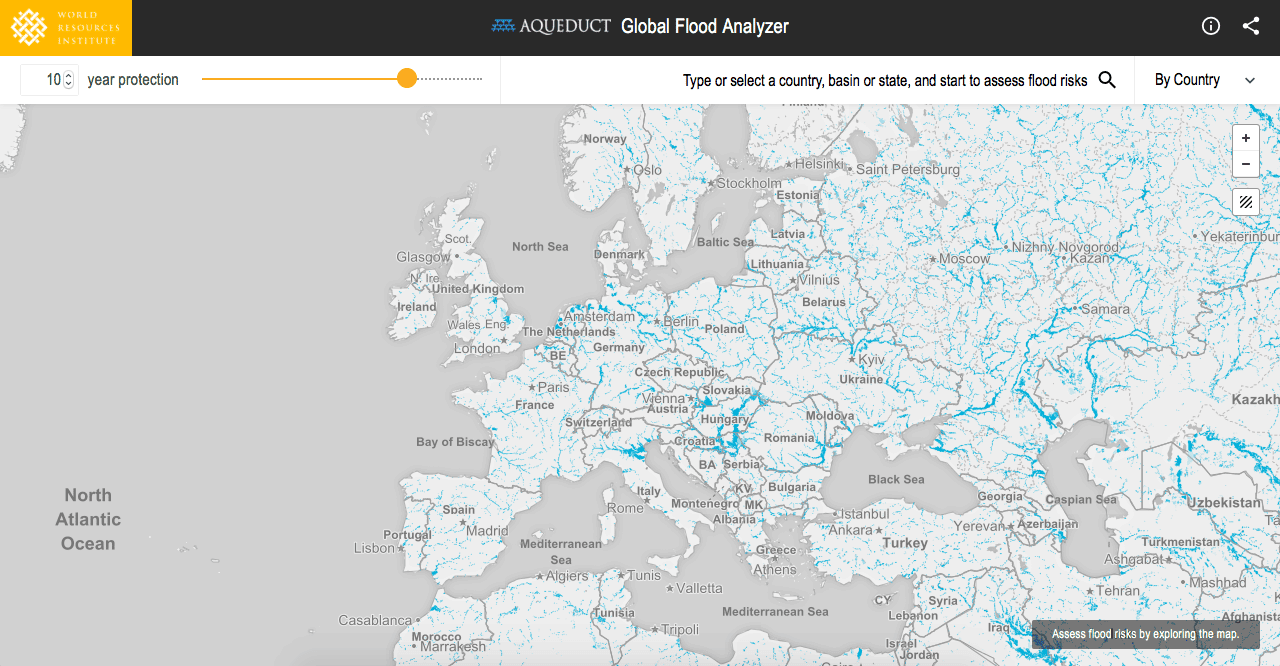This screenshot has width=1280, height=666.
Task: Zoom out with the minus button
Action: click(1246, 164)
